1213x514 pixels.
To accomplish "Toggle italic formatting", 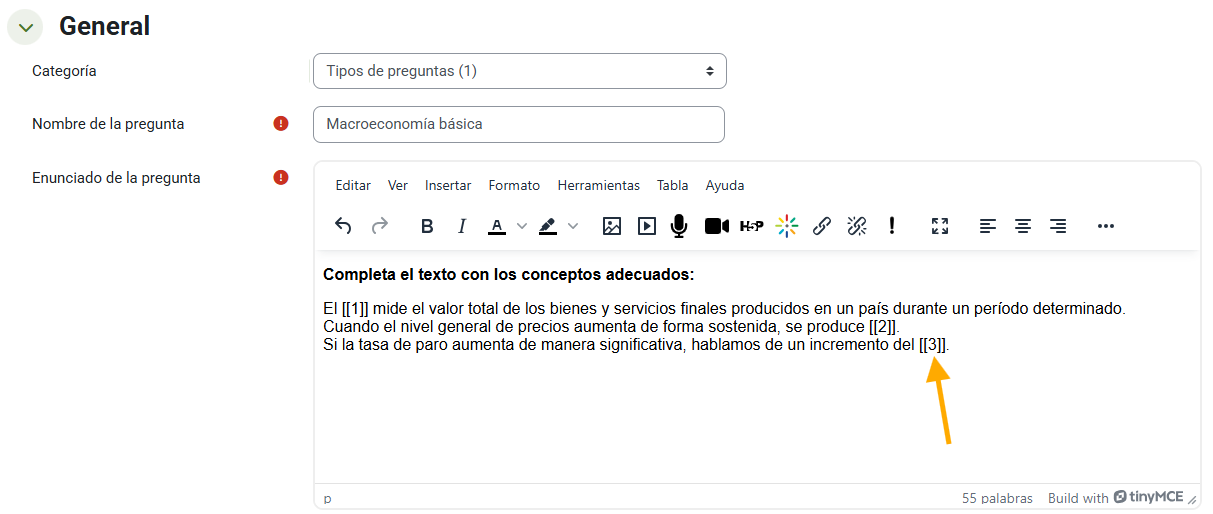I will click(x=462, y=226).
